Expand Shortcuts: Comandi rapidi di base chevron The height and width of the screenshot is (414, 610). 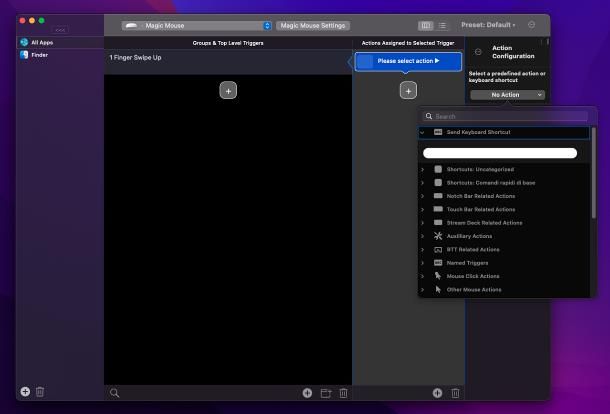(422, 182)
